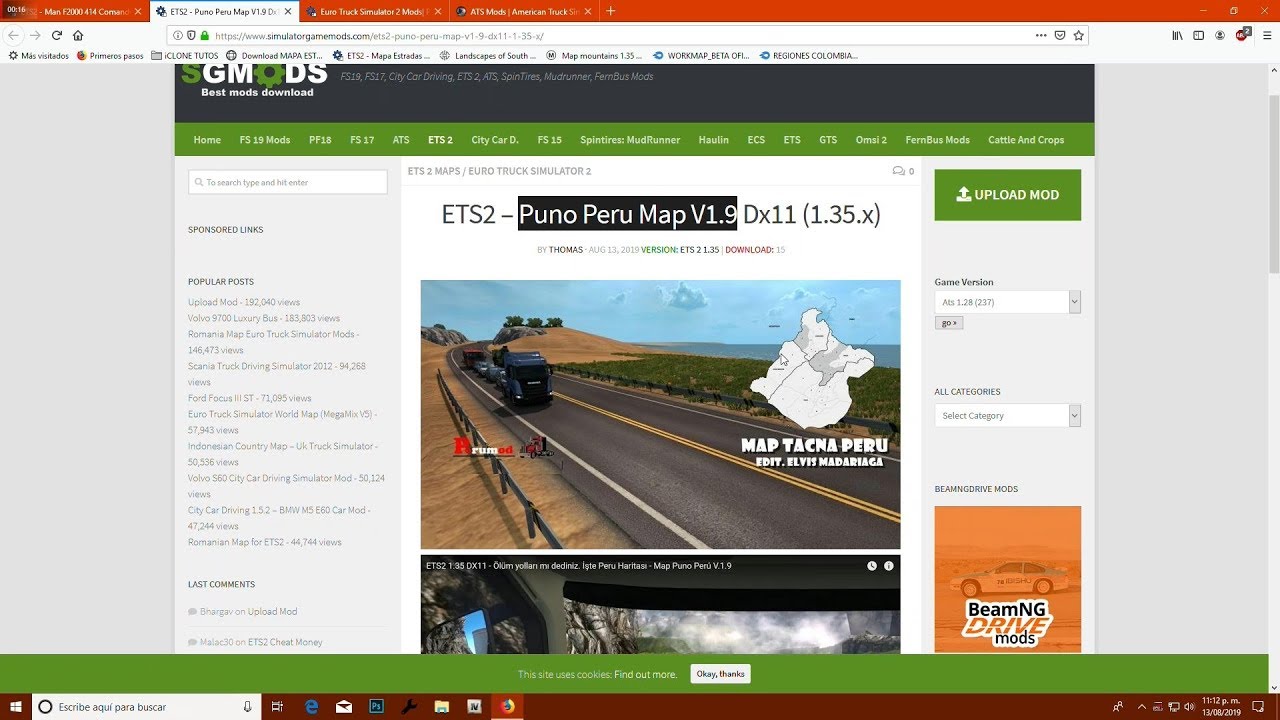The width and height of the screenshot is (1280, 720).
Task: Open author THOMAS link
Action: click(565, 250)
